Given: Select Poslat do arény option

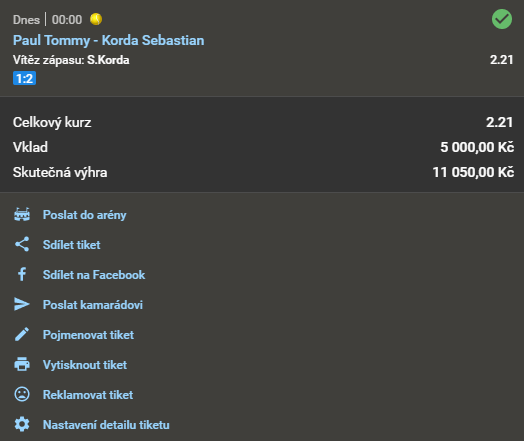Looking at the screenshot, I should click(85, 215).
